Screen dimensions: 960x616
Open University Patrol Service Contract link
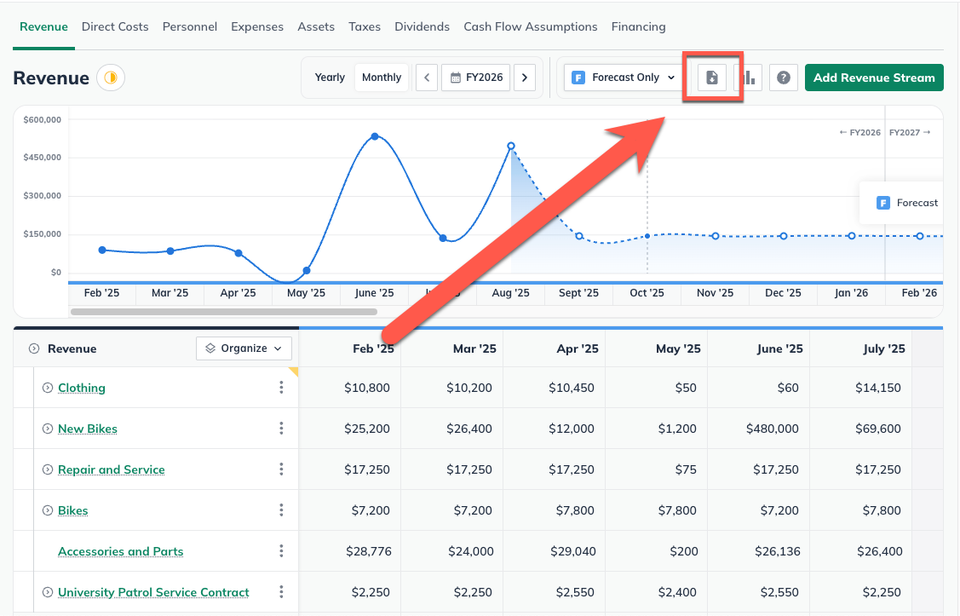click(154, 592)
